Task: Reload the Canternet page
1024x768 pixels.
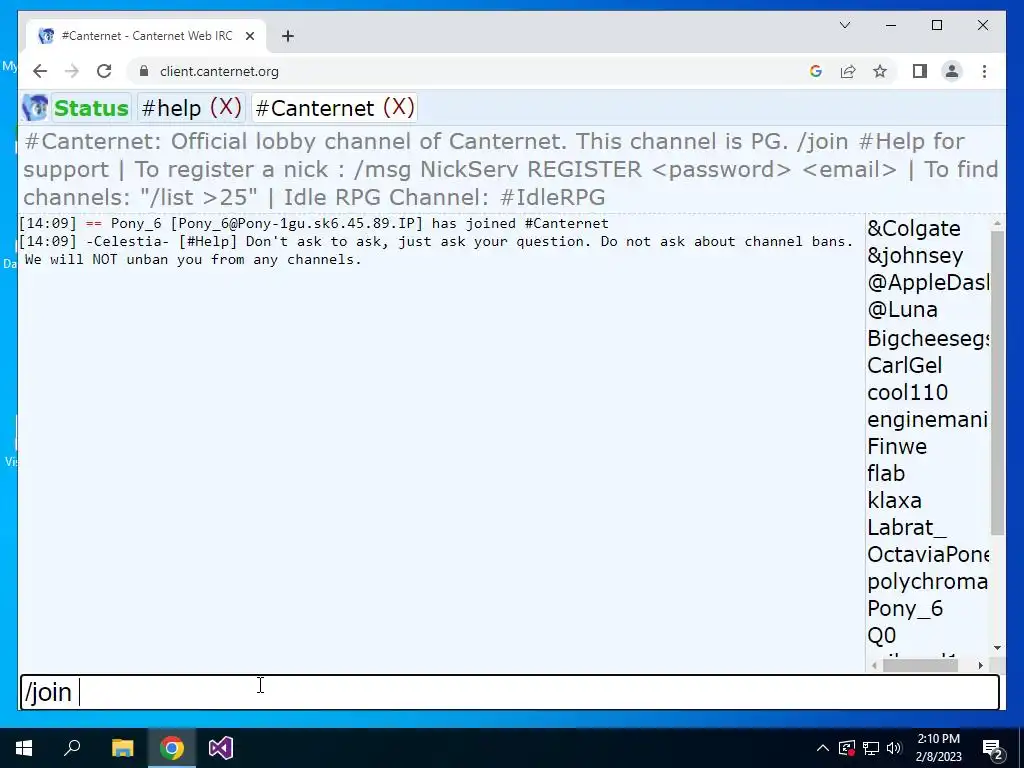Action: [x=104, y=71]
